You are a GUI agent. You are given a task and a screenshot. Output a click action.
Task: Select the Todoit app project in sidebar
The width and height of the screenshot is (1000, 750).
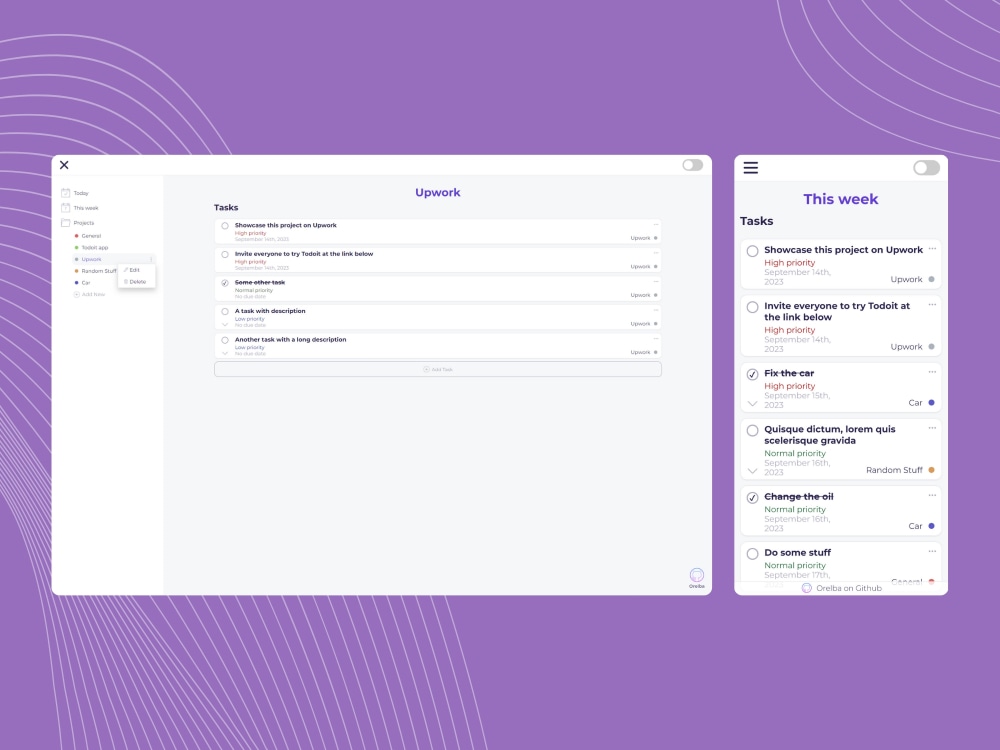[95, 247]
